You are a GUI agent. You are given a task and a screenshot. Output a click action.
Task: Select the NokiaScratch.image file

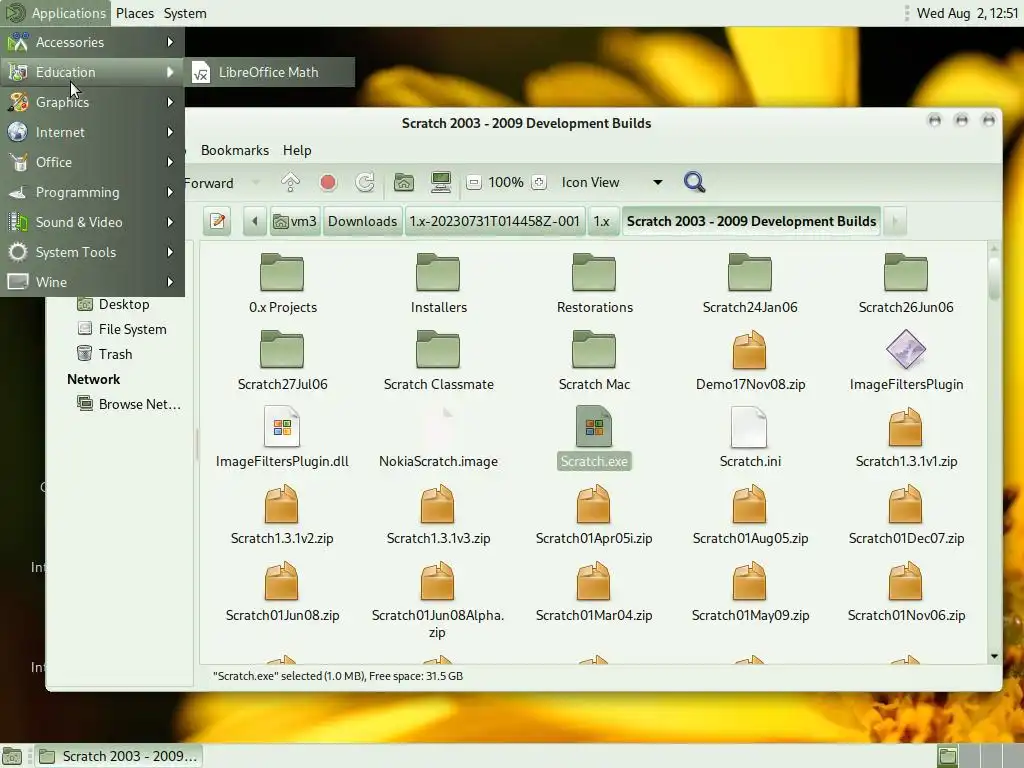438,438
